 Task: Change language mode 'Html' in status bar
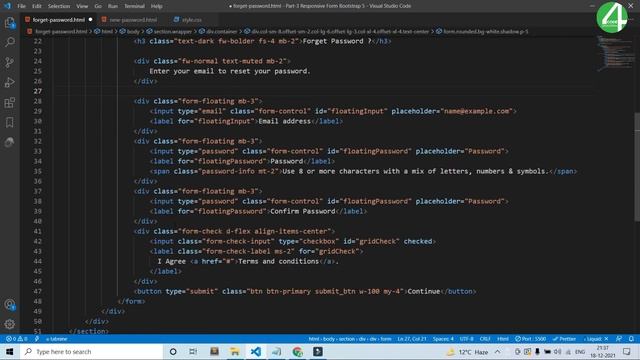[503, 339]
